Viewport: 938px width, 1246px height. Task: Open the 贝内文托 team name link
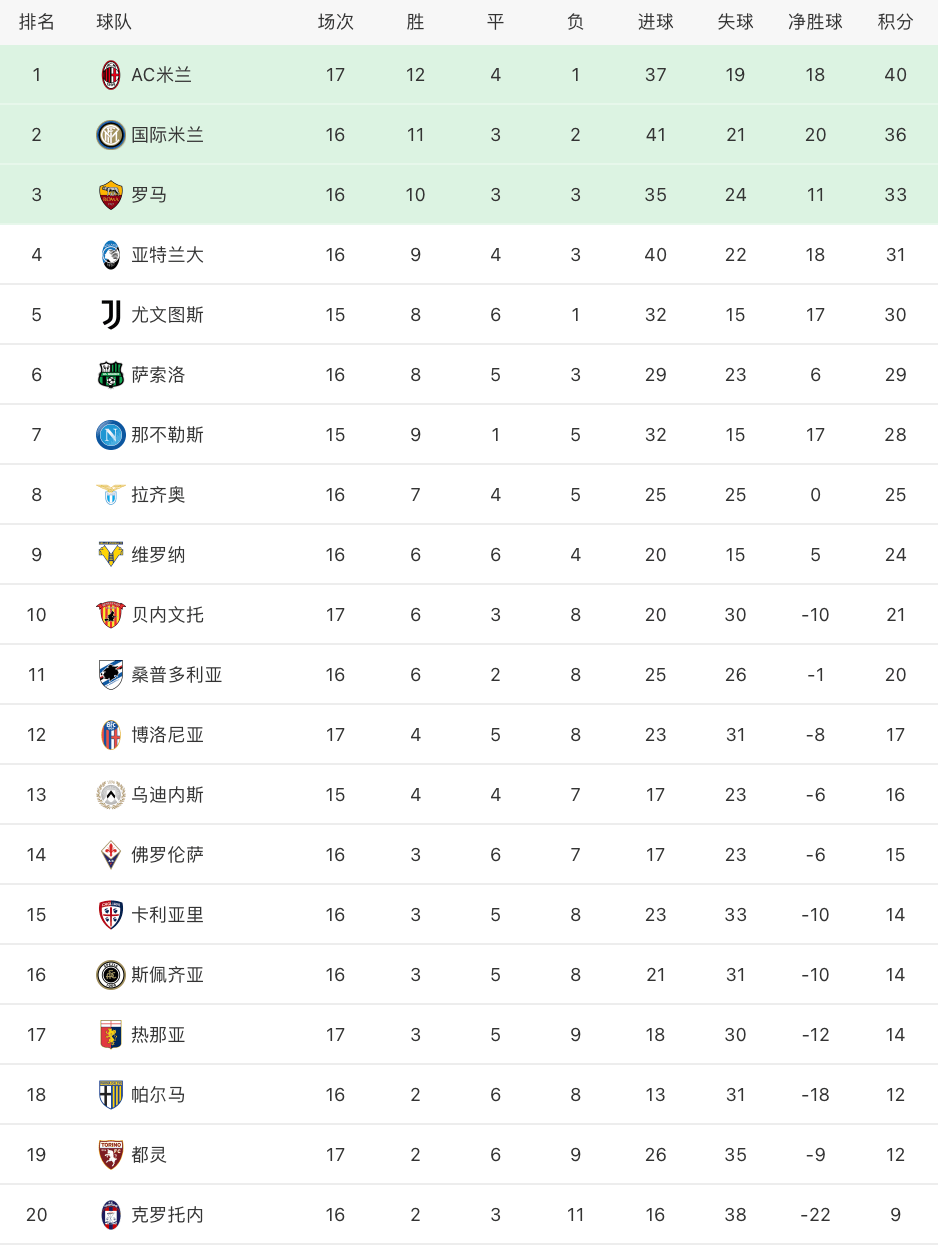pos(168,615)
